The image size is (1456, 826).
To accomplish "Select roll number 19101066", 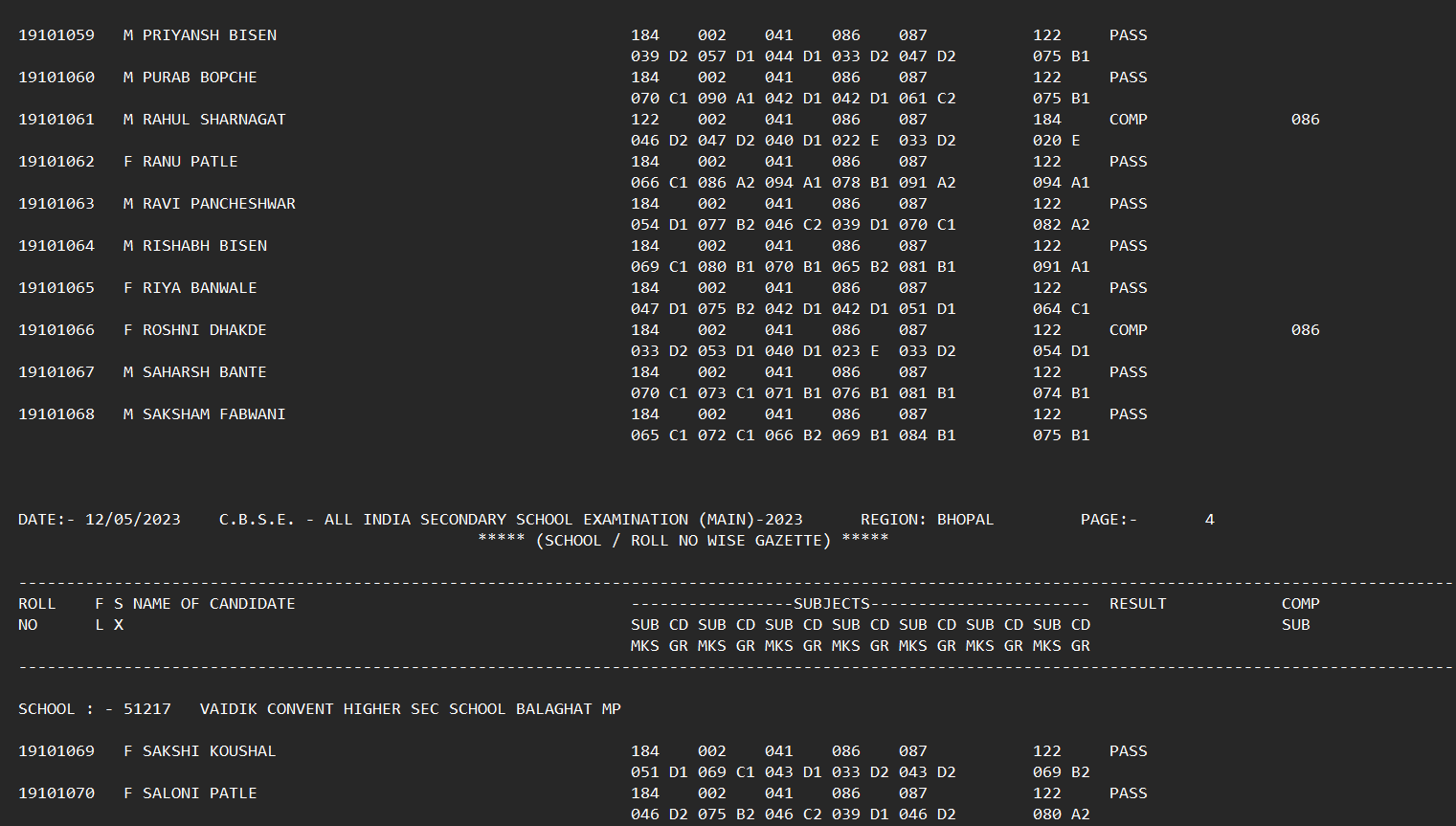I will click(x=56, y=330).
